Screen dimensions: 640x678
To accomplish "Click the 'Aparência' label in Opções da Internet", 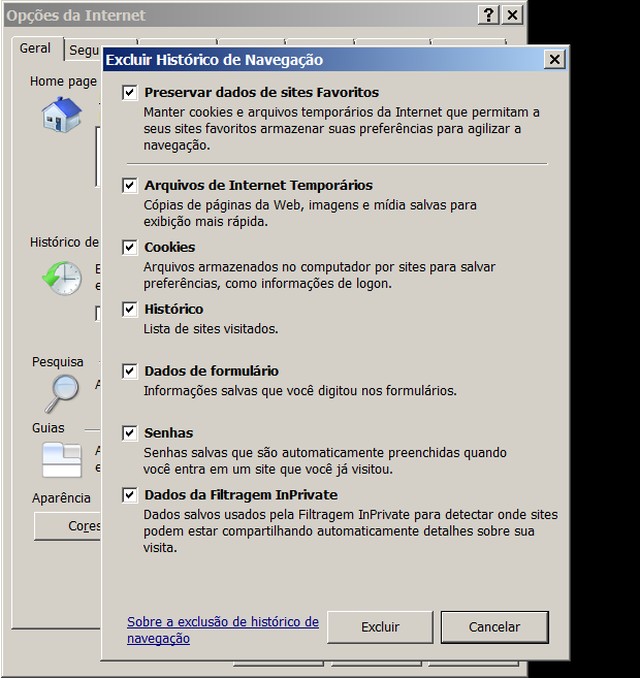I will tap(61, 498).
